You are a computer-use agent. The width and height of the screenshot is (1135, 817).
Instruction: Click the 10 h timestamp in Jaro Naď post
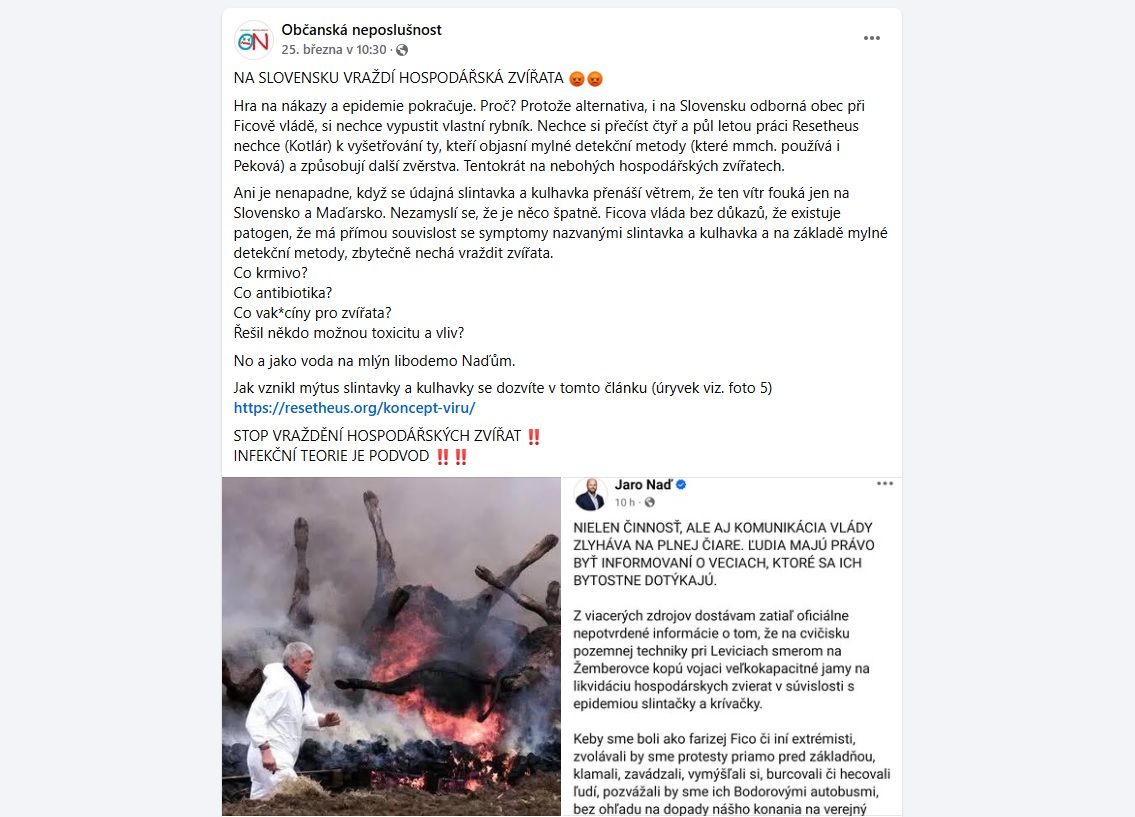coord(625,502)
